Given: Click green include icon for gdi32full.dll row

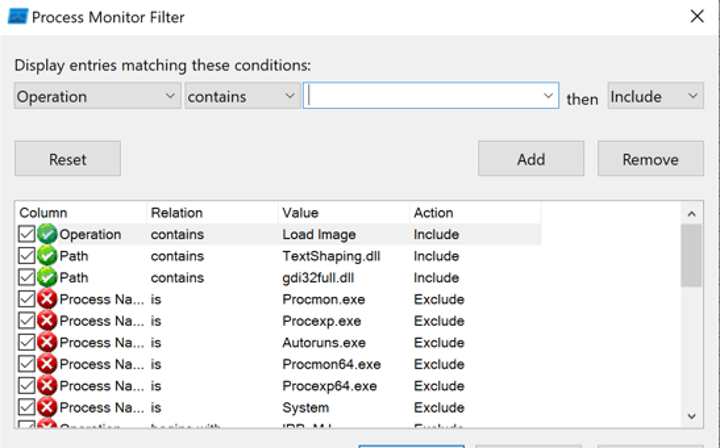Looking at the screenshot, I should coord(48,277).
